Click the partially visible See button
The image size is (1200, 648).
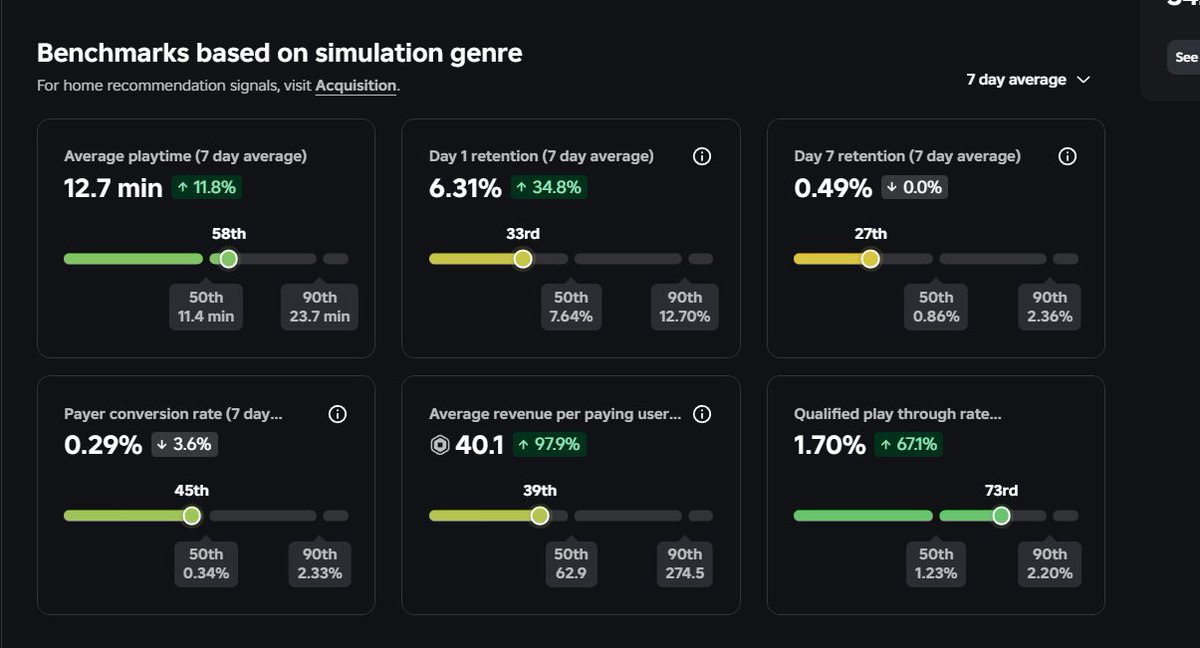[x=1185, y=57]
